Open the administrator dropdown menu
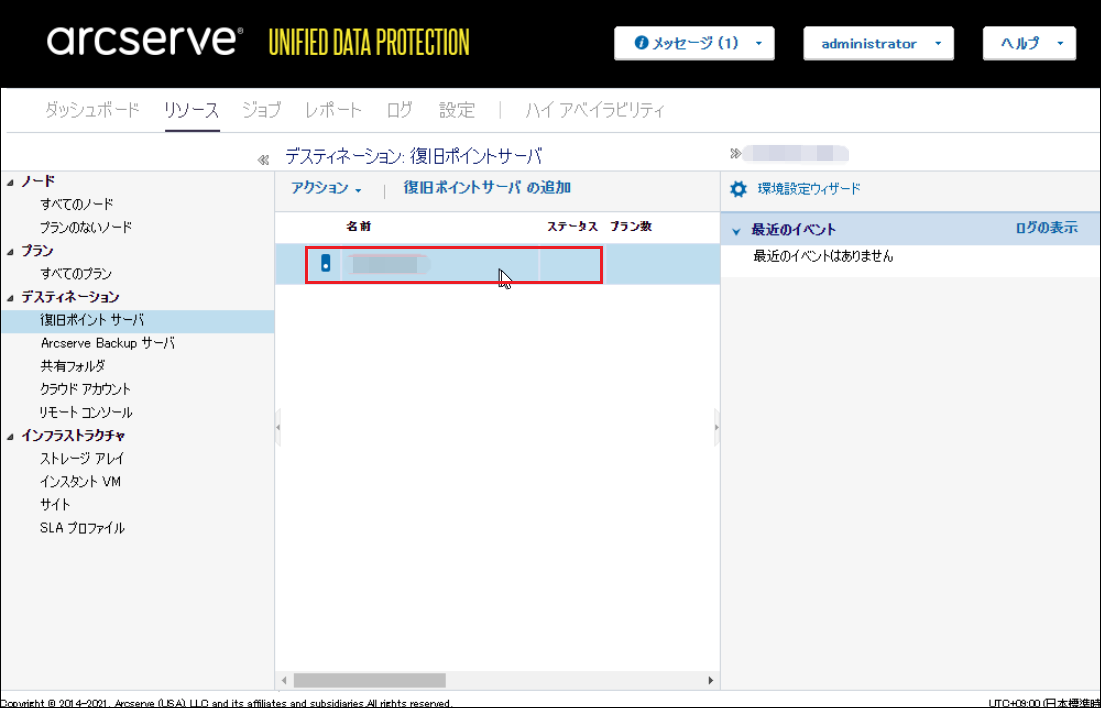This screenshot has height=708, width=1101. pyautogui.click(x=878, y=44)
